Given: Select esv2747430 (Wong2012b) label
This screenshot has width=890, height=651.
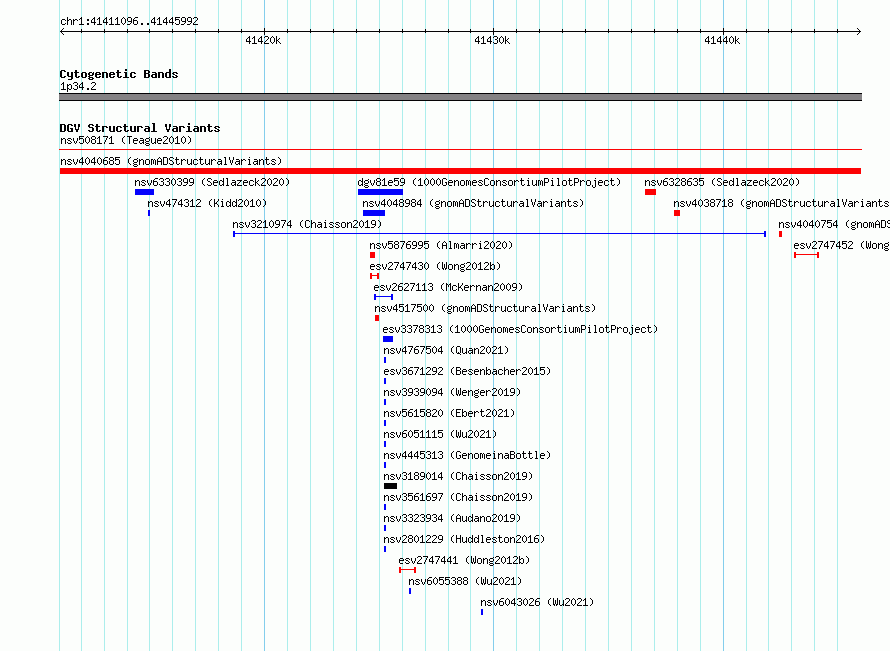Looking at the screenshot, I should (435, 266).
